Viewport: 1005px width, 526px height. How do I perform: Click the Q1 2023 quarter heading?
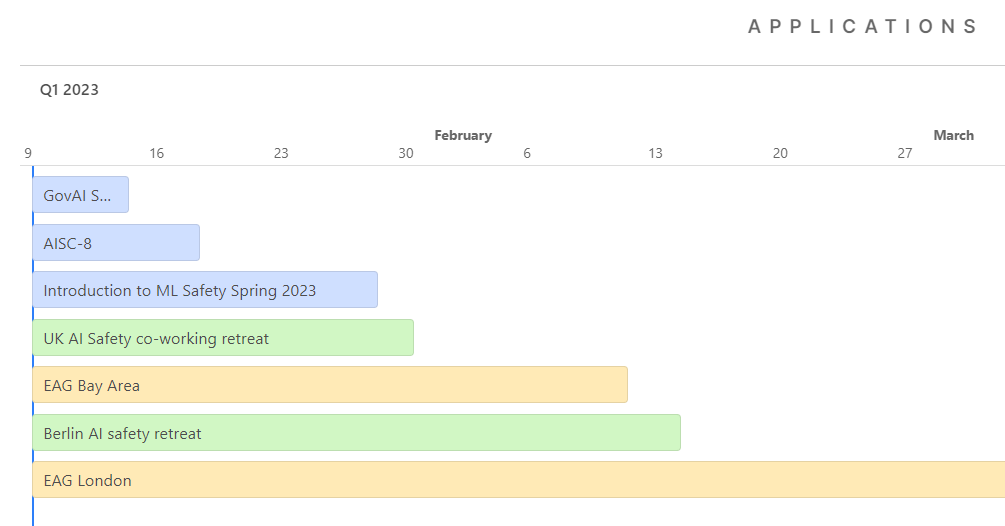coord(69,90)
